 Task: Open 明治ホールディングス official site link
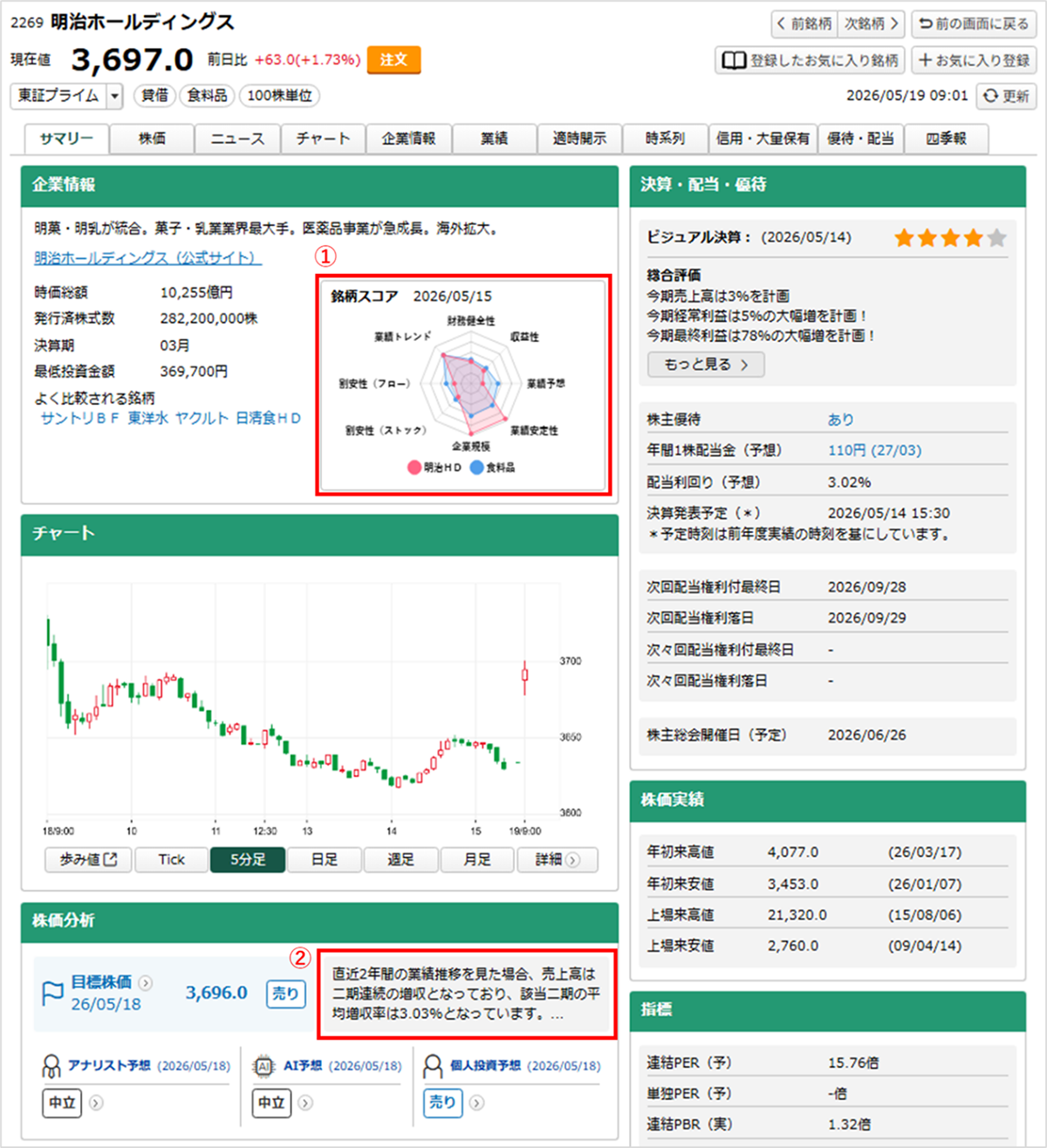tap(147, 258)
